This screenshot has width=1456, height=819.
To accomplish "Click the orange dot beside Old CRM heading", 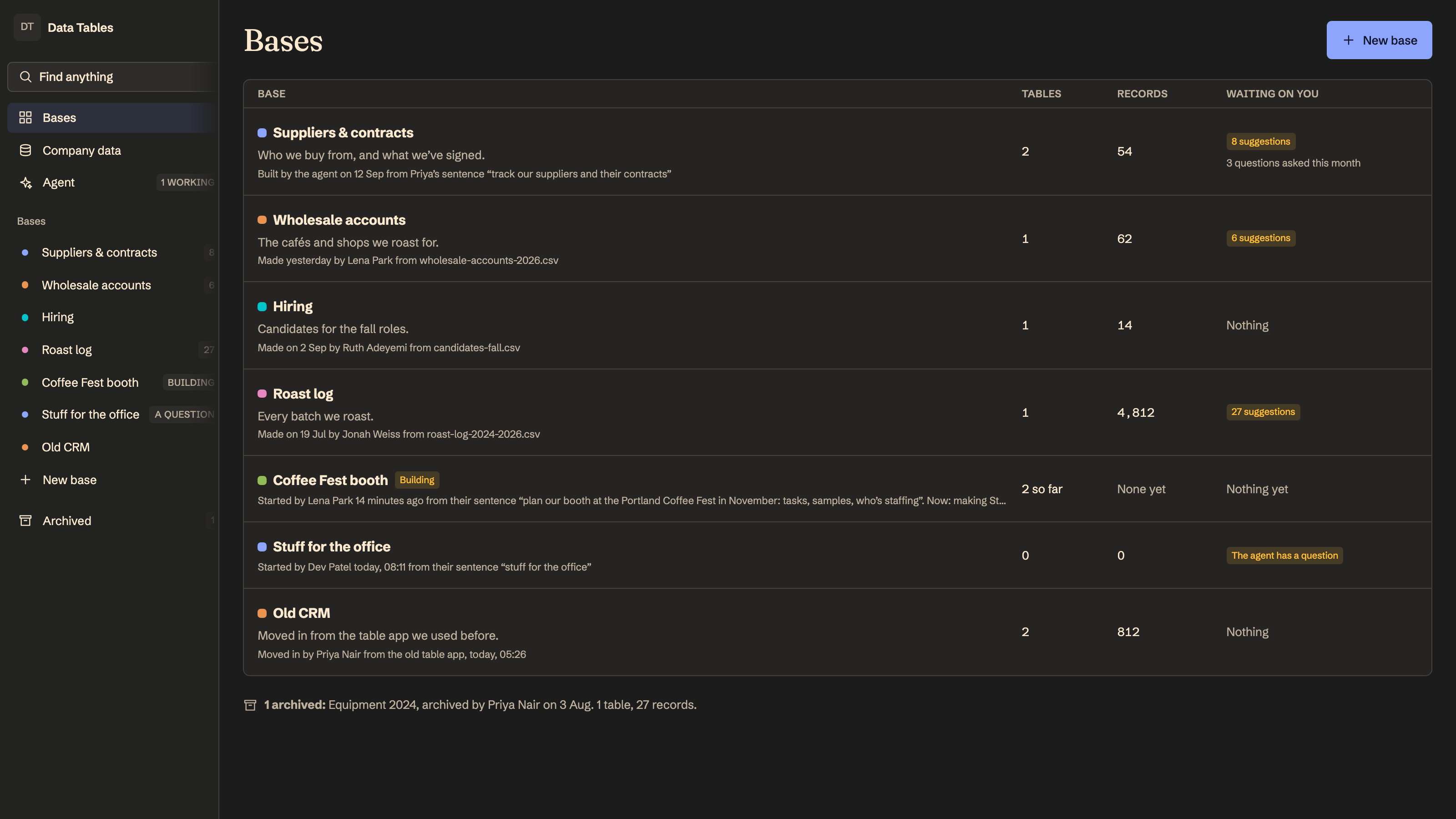I will (x=262, y=613).
